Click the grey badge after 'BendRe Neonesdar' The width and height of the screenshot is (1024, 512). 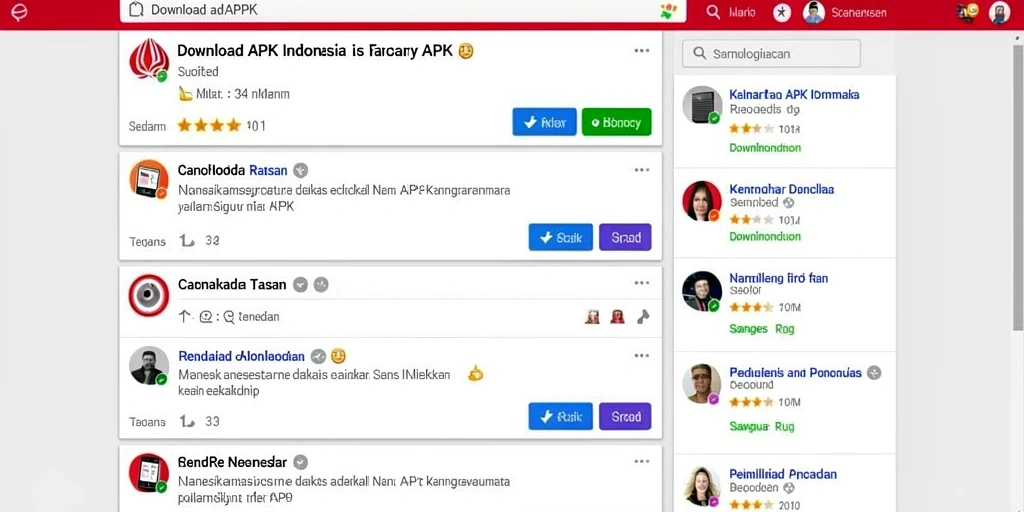pyautogui.click(x=300, y=462)
